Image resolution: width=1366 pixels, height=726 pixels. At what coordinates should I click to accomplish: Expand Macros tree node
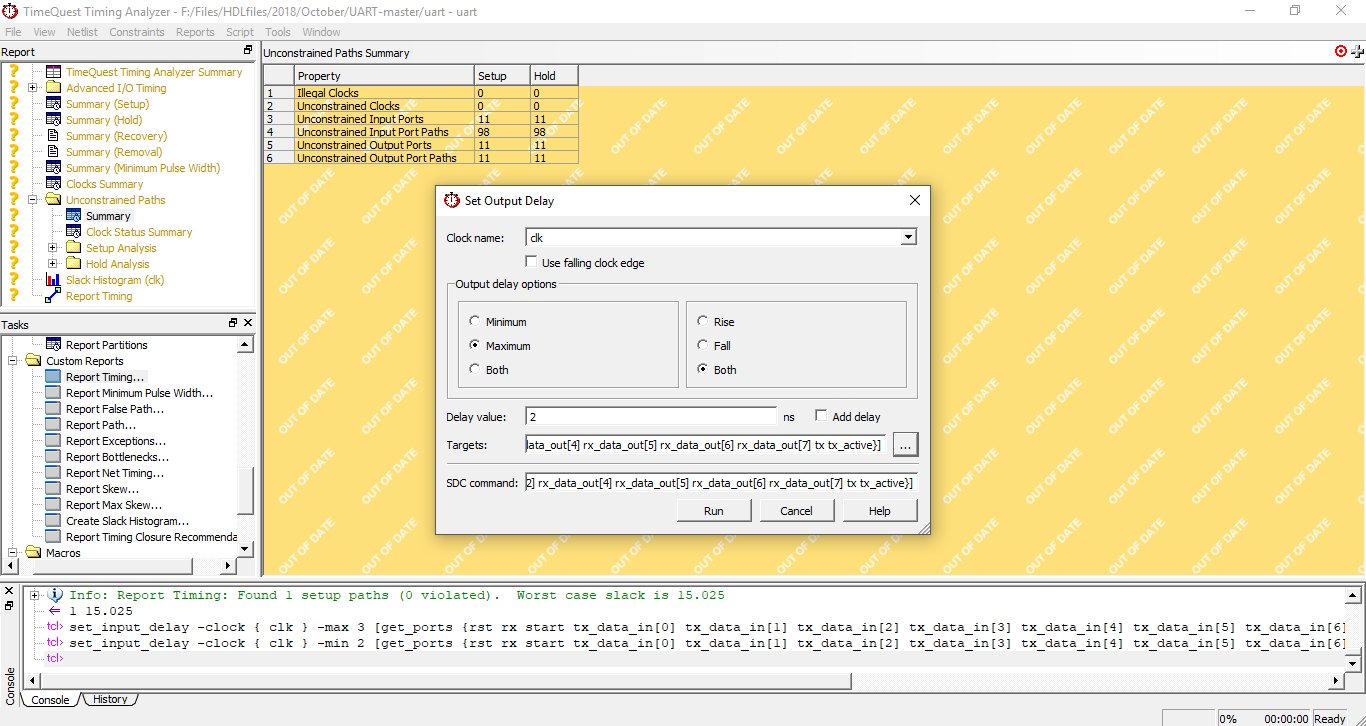click(13, 553)
